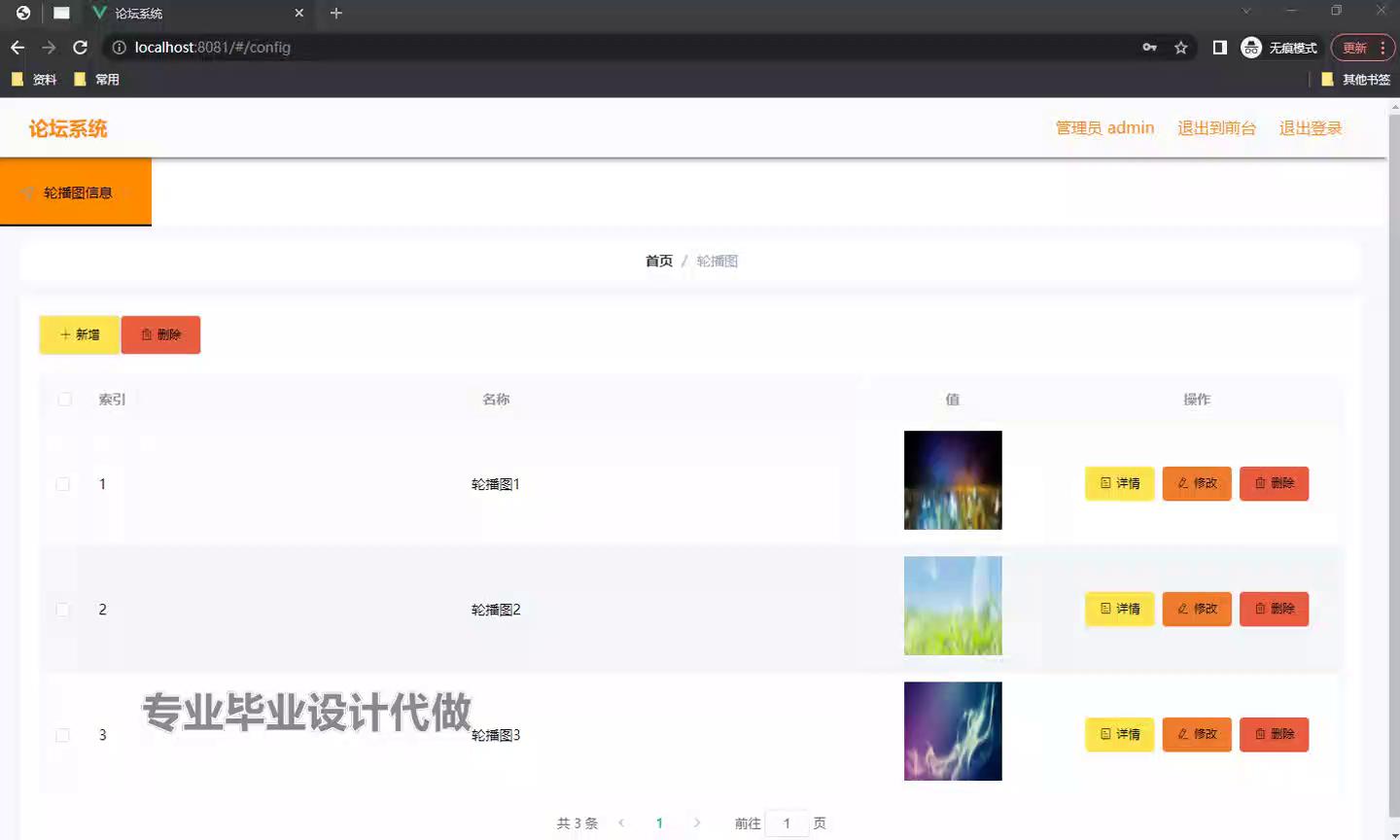Viewport: 1400px width, 840px height.
Task: Select checkbox for row 1 轮播图1
Action: (x=63, y=484)
